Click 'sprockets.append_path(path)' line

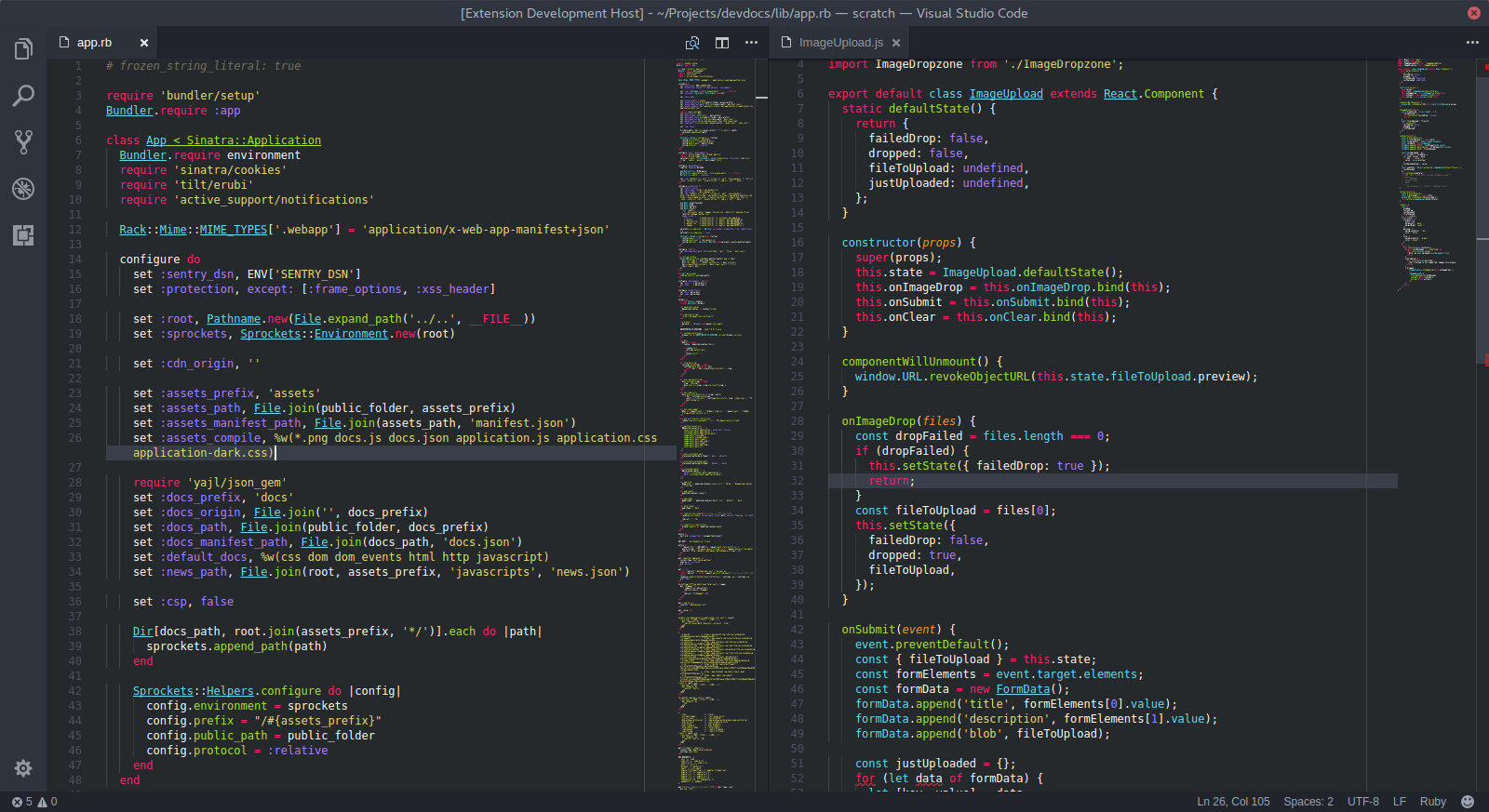236,646
